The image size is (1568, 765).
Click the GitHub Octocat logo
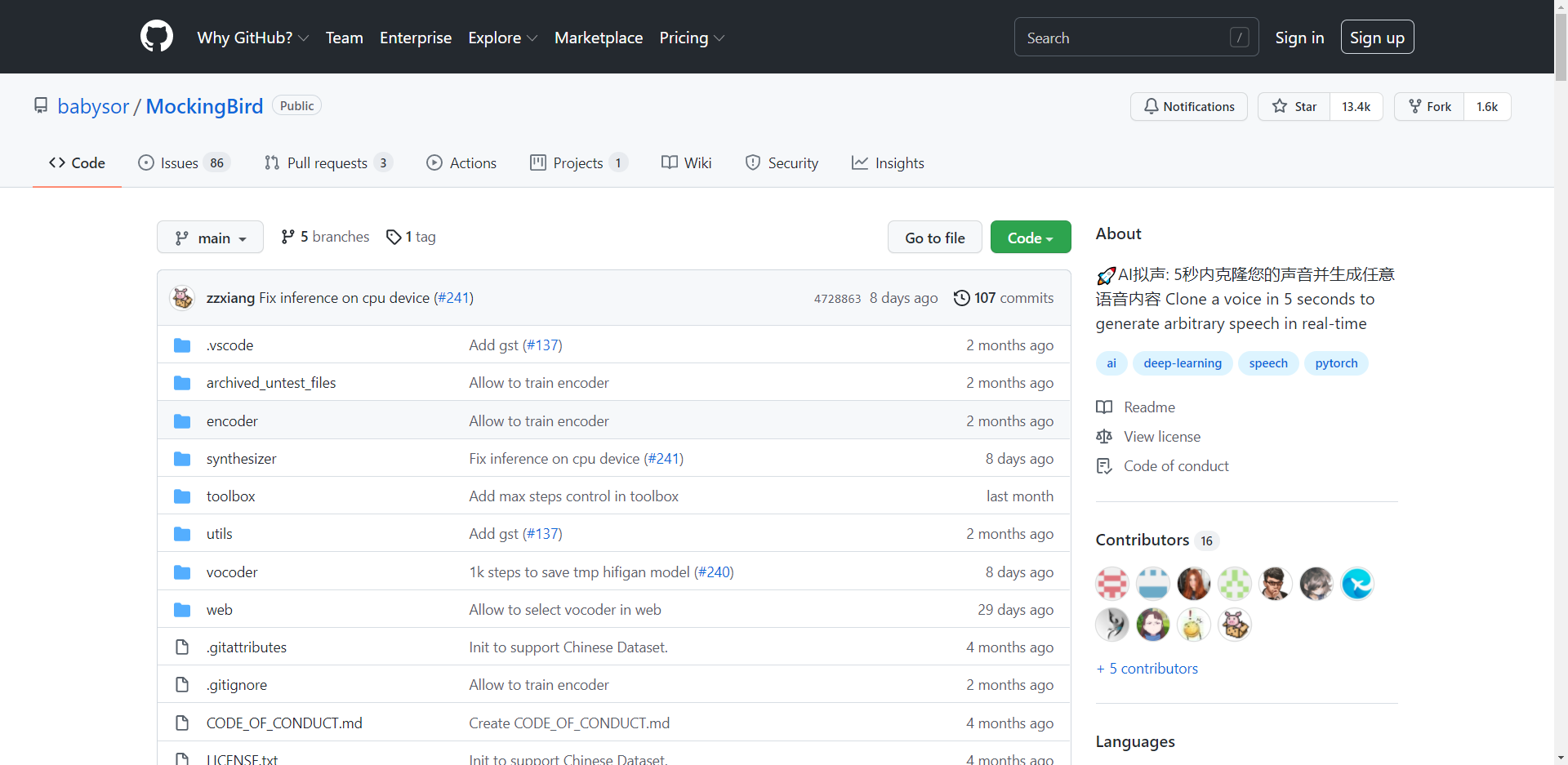coord(157,37)
